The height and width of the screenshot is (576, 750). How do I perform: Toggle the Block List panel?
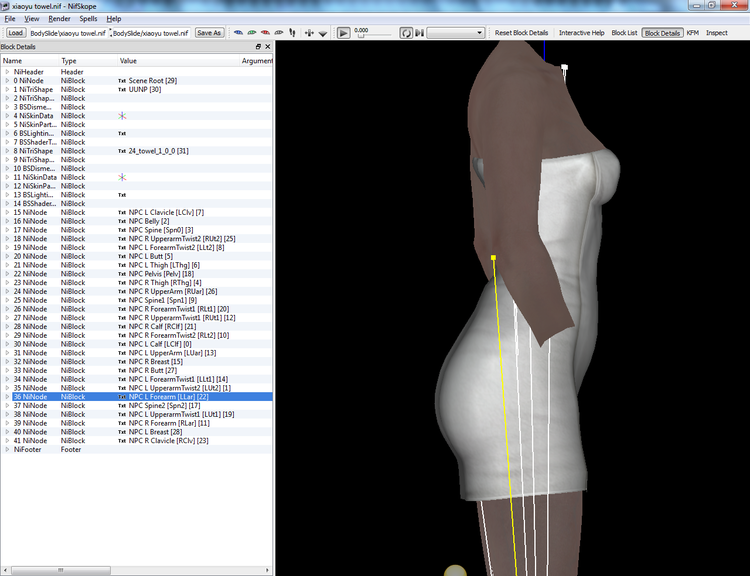[624, 33]
